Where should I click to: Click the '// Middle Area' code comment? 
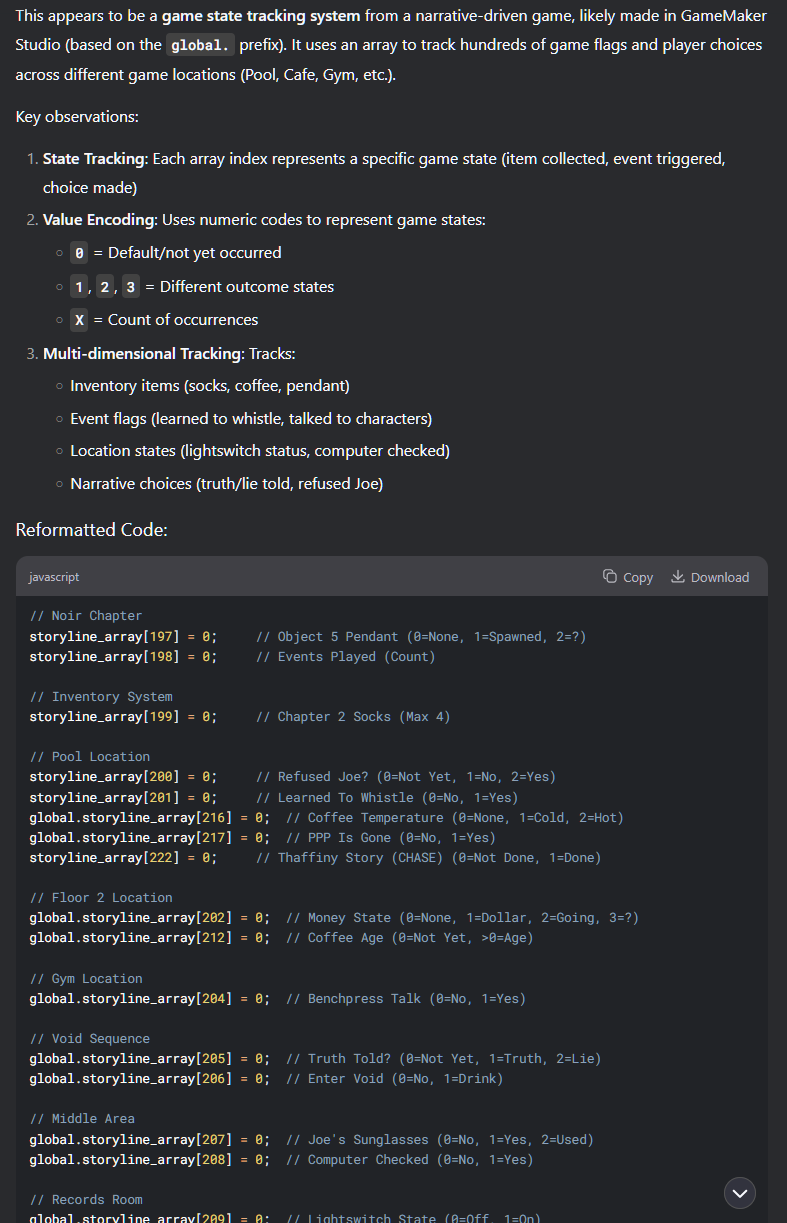tap(82, 1119)
